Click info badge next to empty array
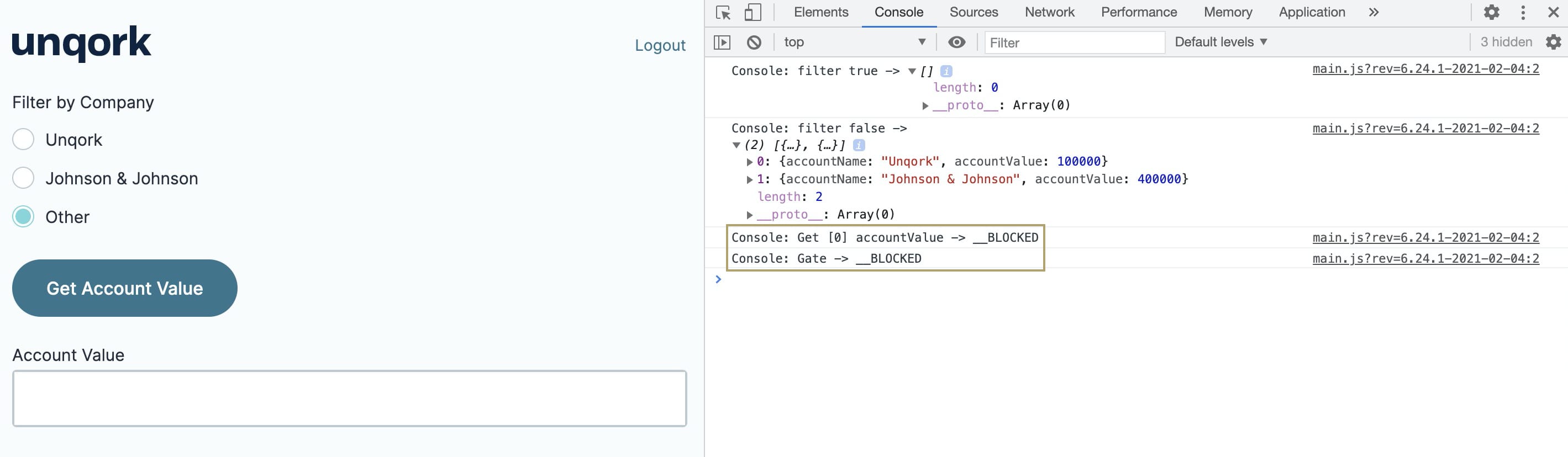 [946, 71]
